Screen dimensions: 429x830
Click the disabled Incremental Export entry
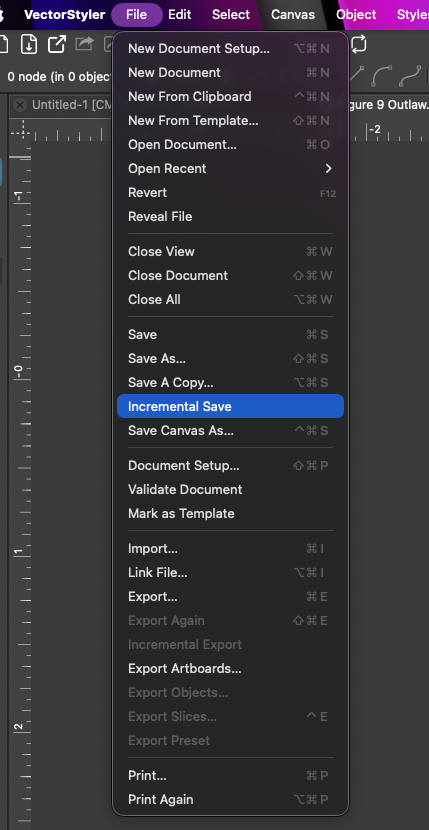click(x=230, y=644)
